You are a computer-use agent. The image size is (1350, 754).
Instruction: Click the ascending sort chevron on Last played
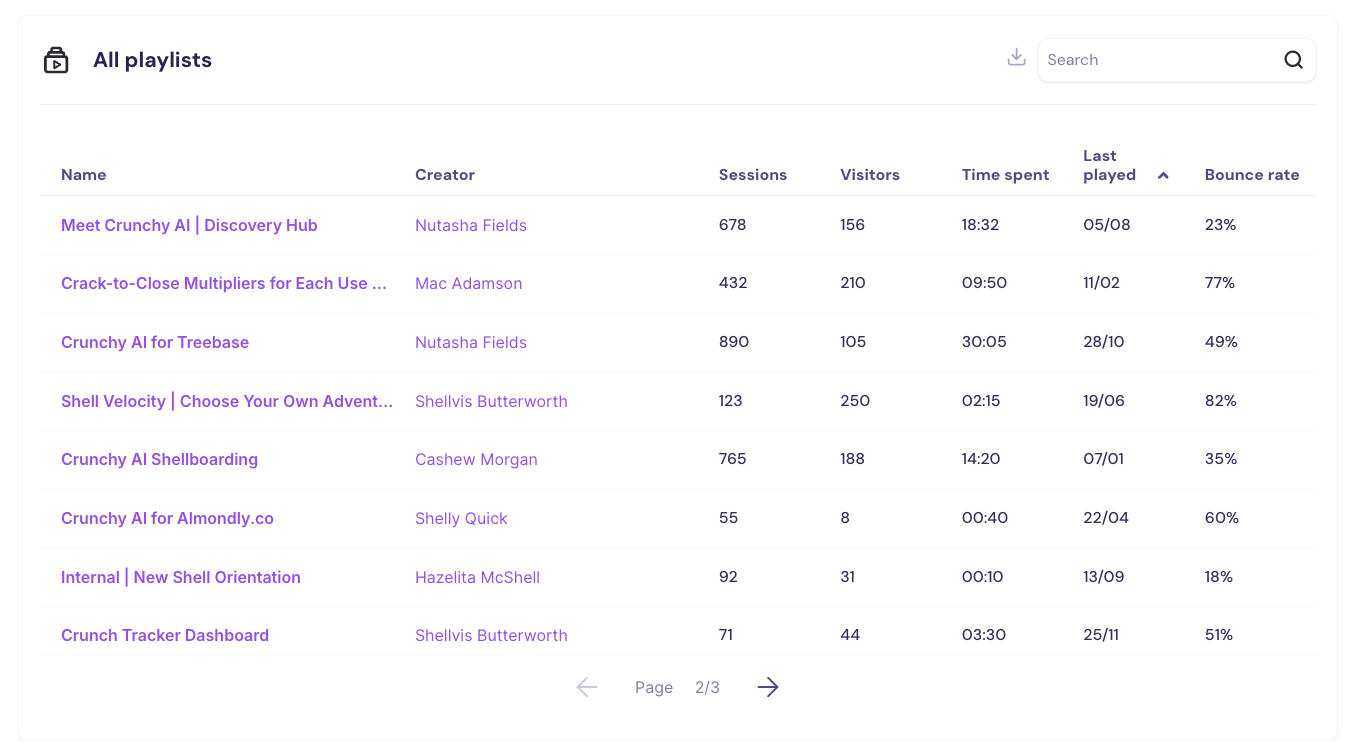(x=1163, y=174)
